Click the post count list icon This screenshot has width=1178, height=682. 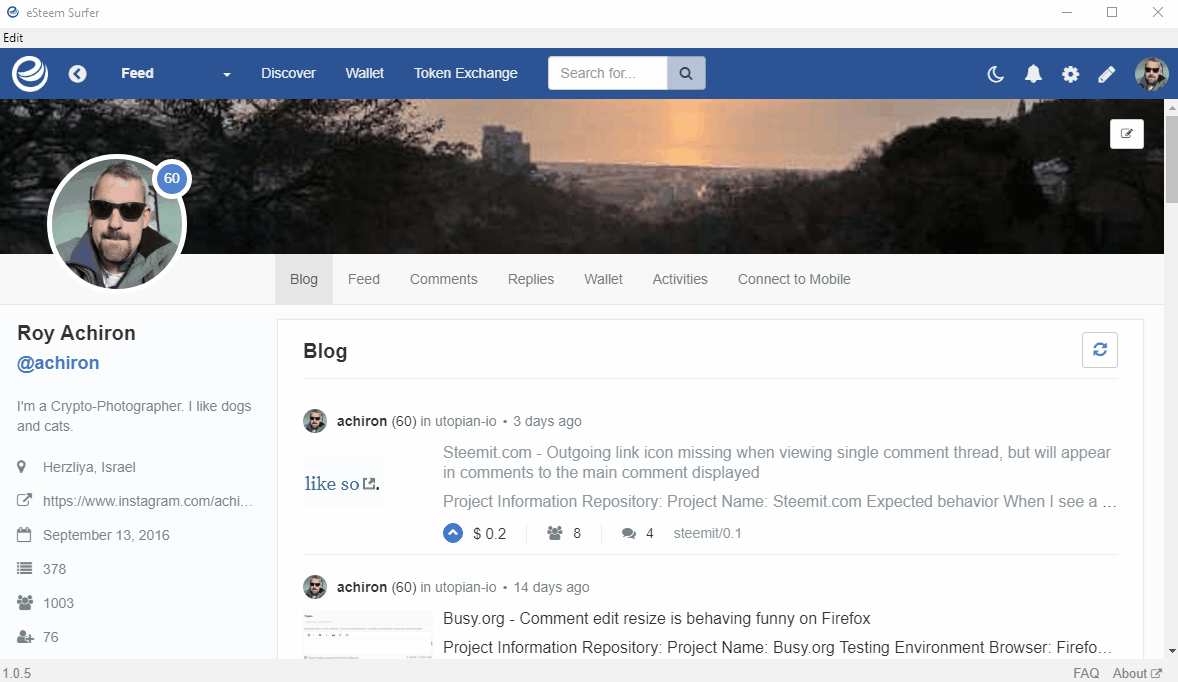click(24, 569)
